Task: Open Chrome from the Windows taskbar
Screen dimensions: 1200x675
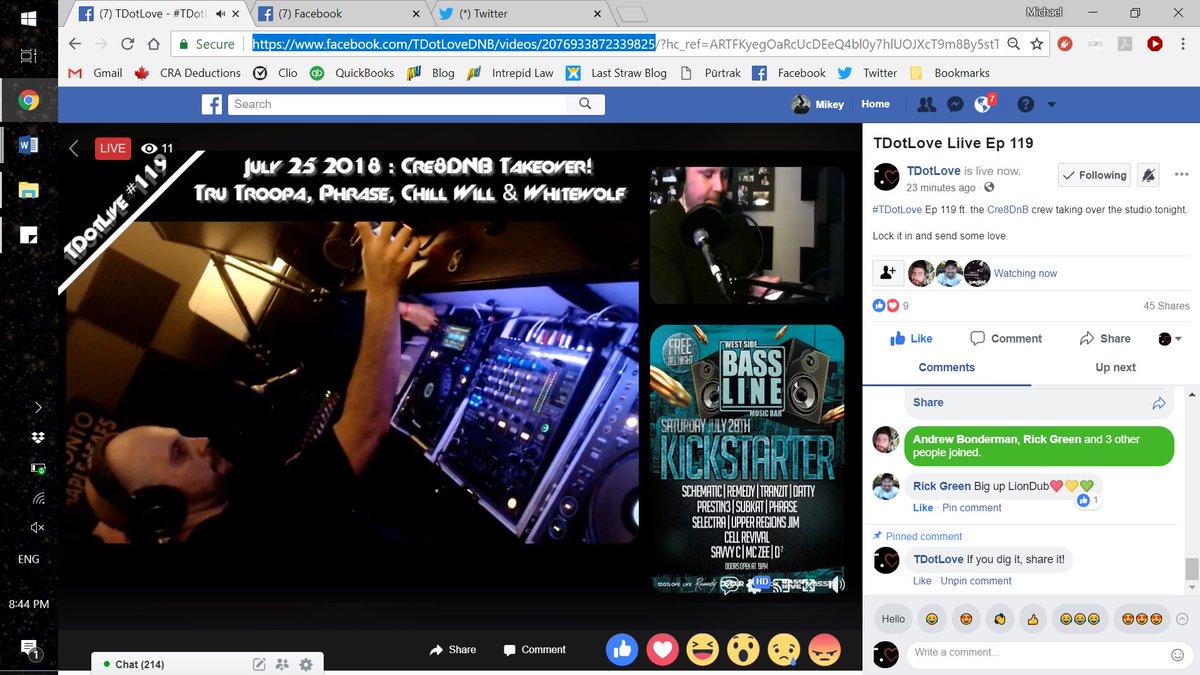Action: click(x=28, y=100)
